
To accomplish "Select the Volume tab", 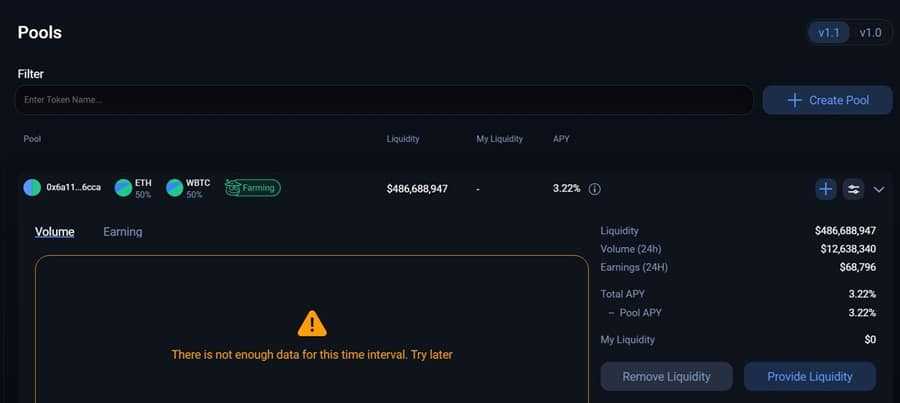I will click(55, 232).
